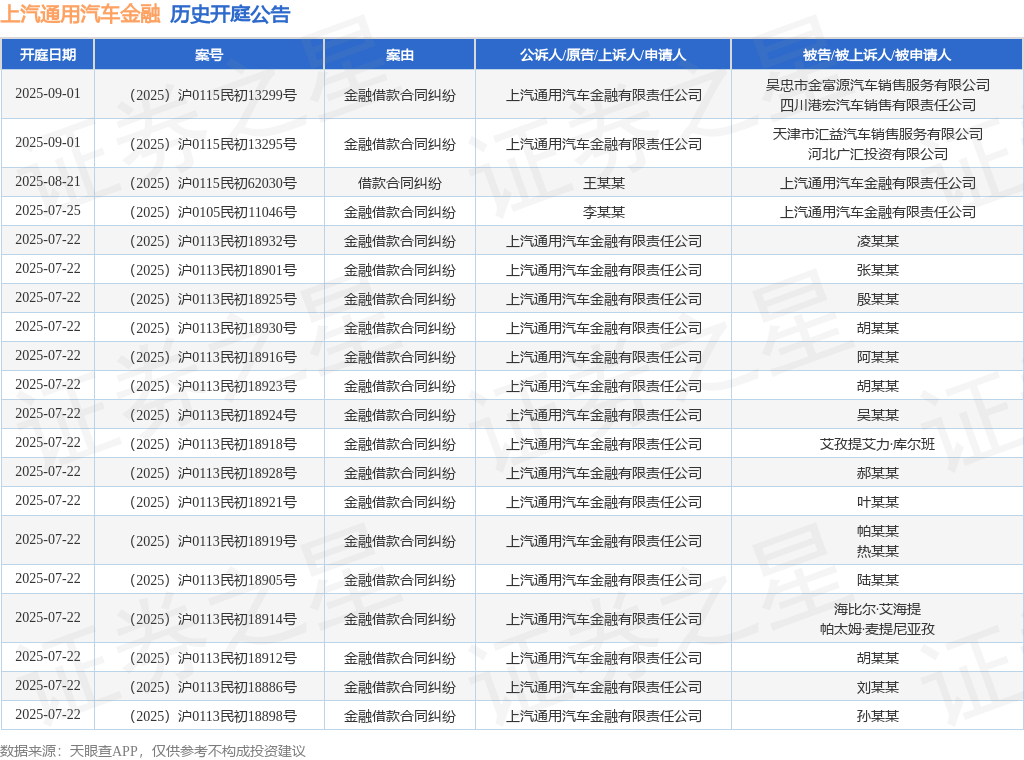Click defendant 孙某某
The image size is (1024, 760).
878,716
